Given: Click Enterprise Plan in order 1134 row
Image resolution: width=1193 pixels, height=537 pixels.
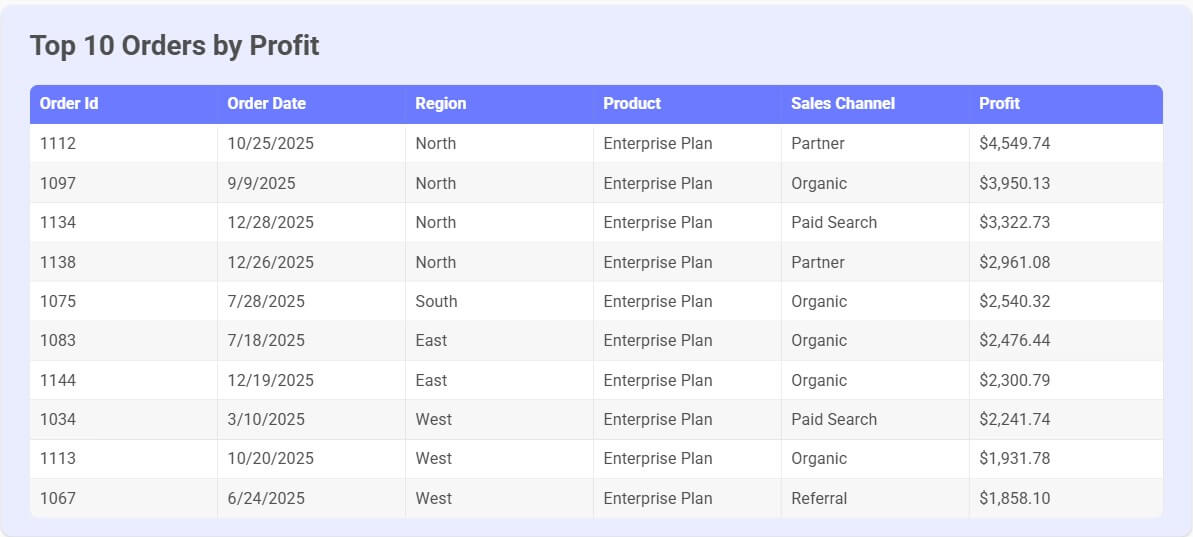Looking at the screenshot, I should click(x=658, y=222).
